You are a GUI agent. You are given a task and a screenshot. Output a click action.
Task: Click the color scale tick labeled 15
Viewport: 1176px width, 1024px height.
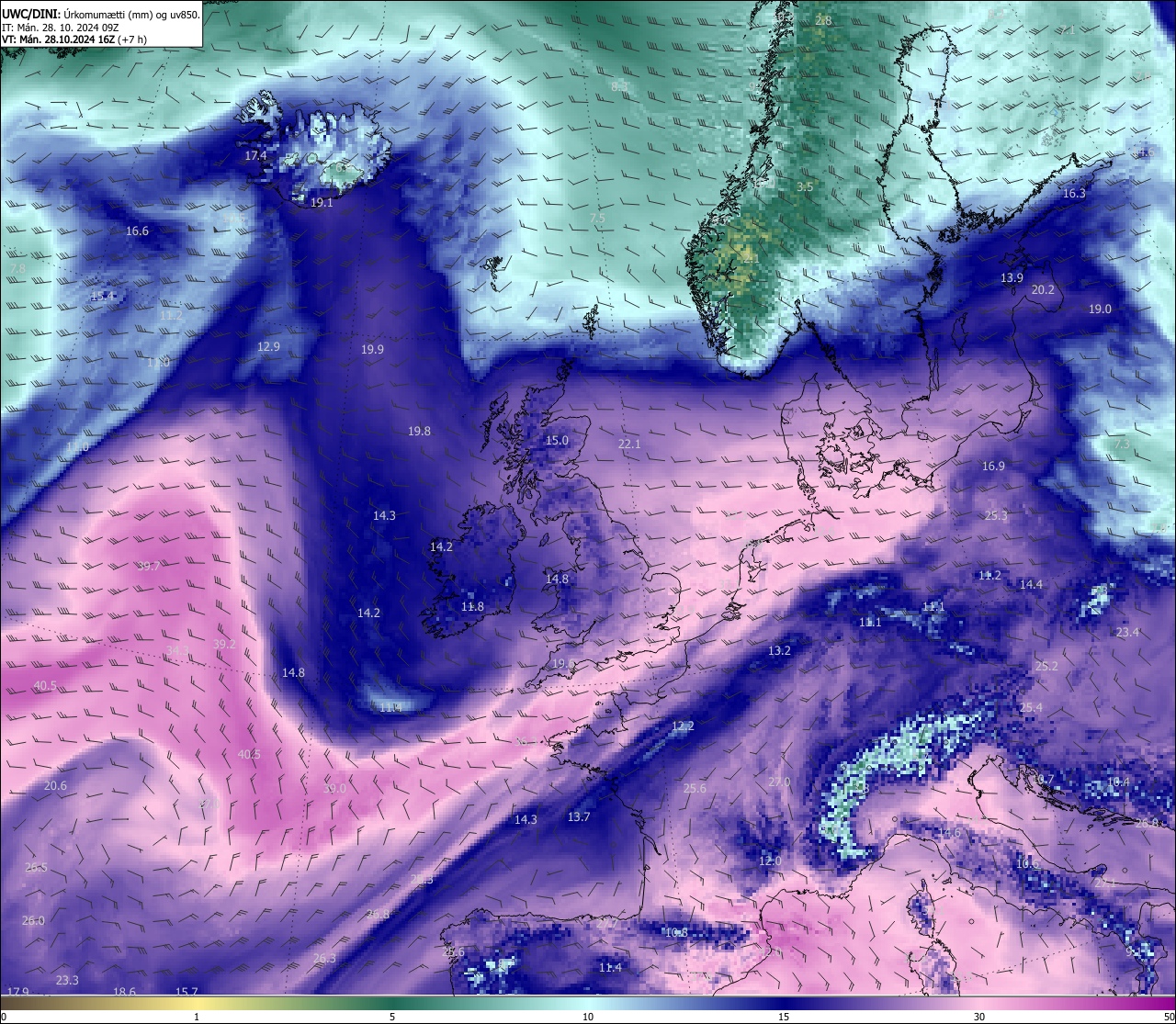[x=784, y=1017]
